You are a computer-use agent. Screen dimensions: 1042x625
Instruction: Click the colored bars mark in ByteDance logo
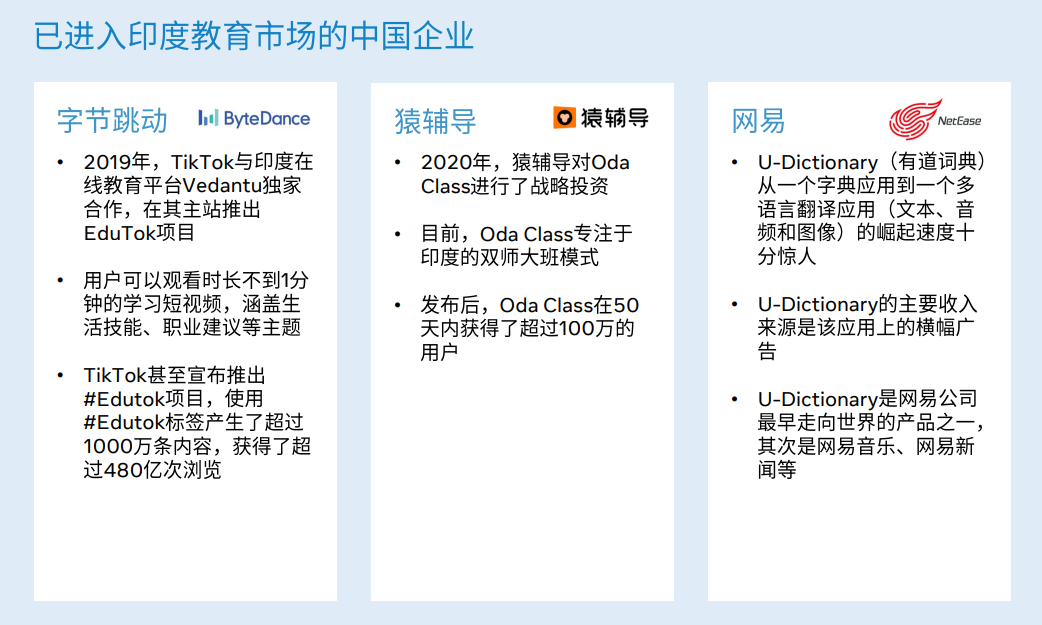click(207, 118)
